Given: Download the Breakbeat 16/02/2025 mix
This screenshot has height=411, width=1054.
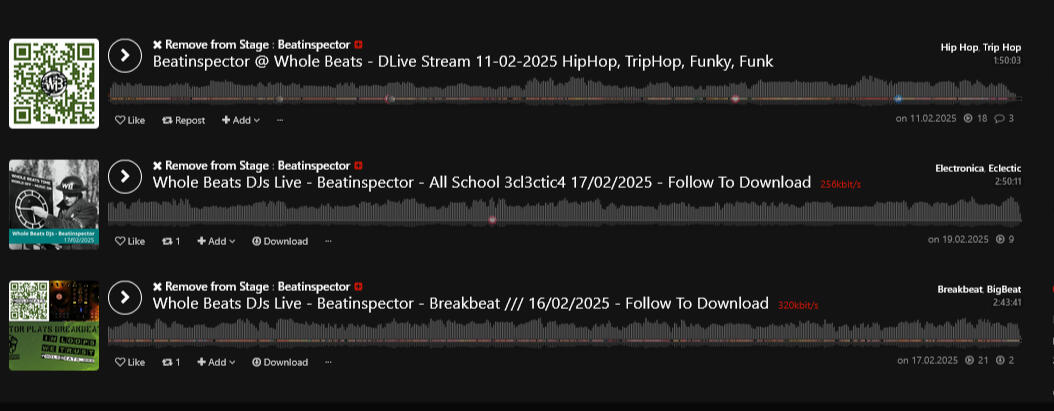Looking at the screenshot, I should 279,362.
